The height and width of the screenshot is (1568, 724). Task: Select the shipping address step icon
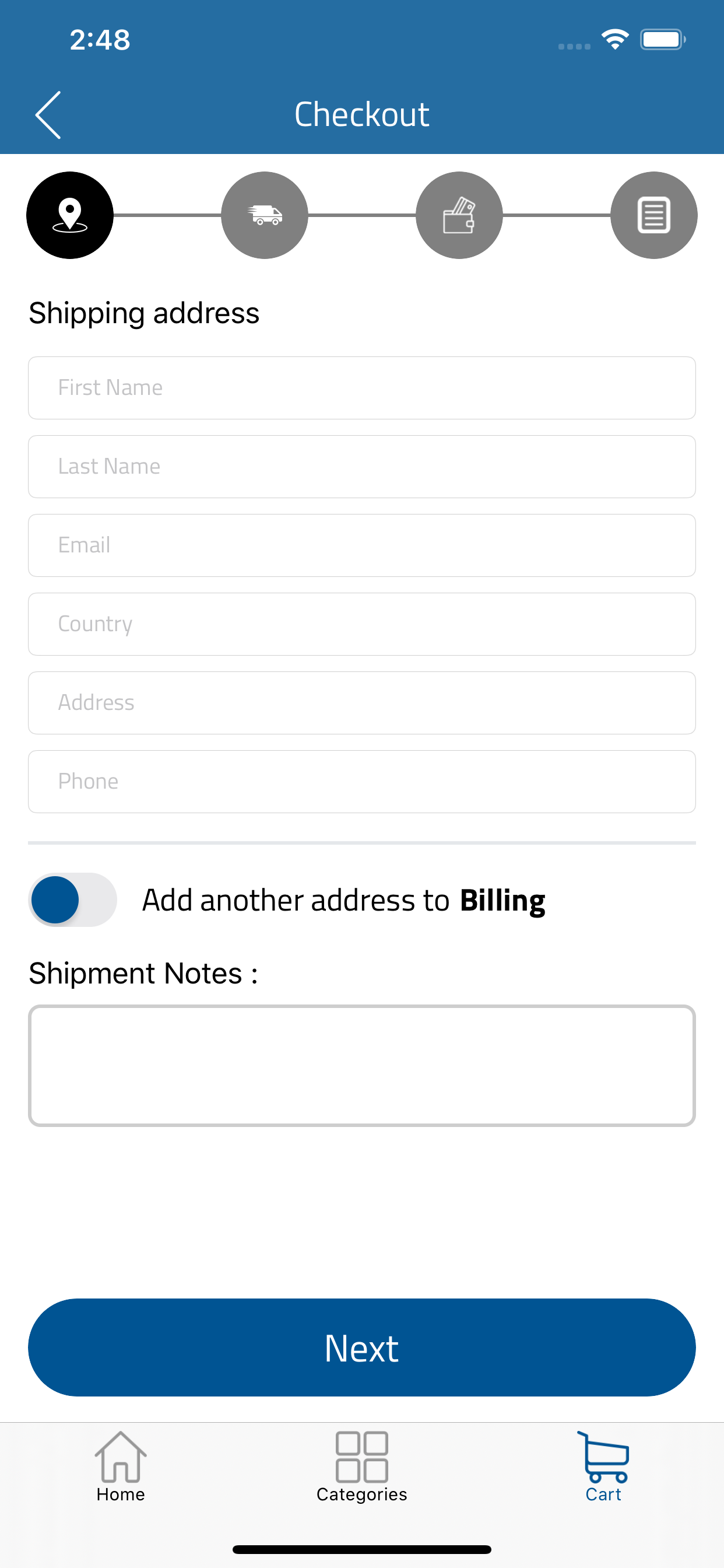click(69, 215)
